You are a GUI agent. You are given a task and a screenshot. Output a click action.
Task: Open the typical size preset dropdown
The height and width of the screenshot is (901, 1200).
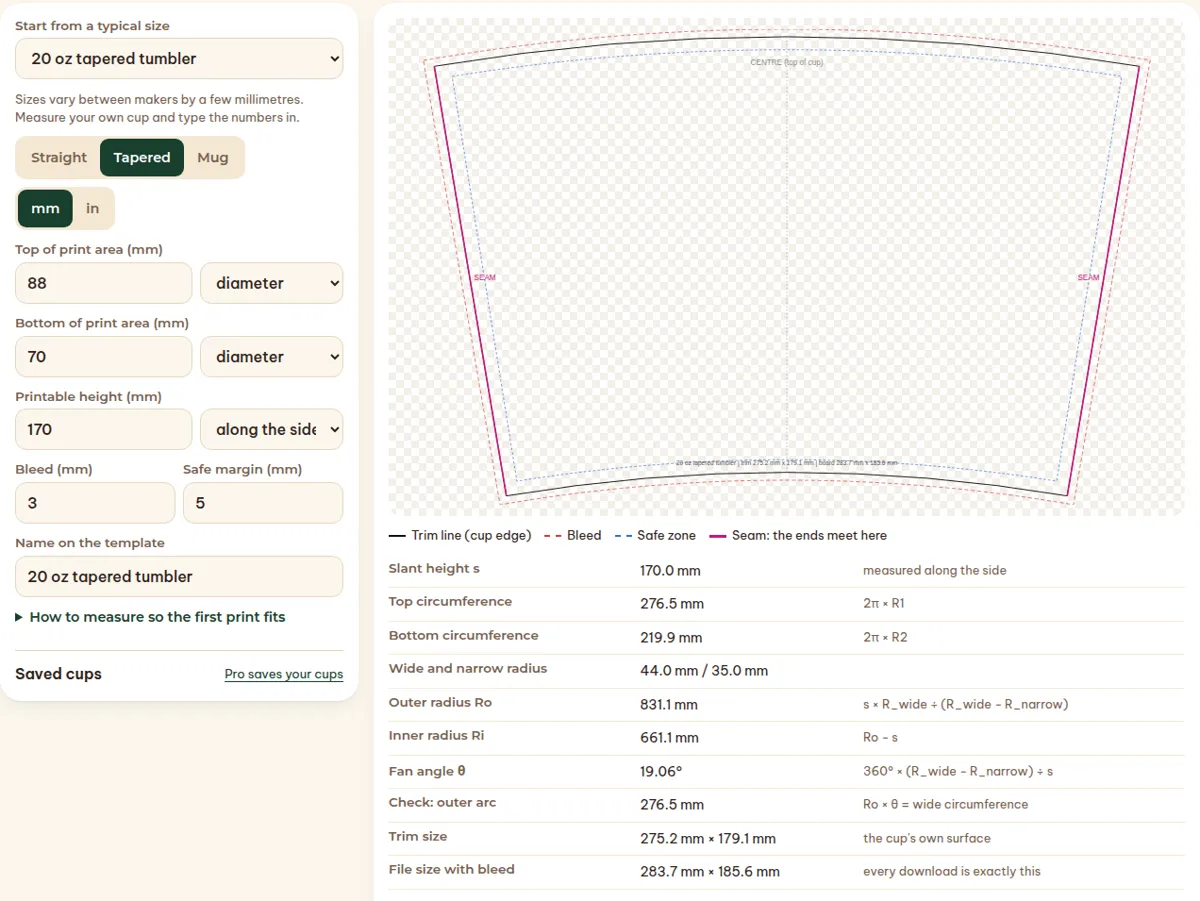(179, 59)
